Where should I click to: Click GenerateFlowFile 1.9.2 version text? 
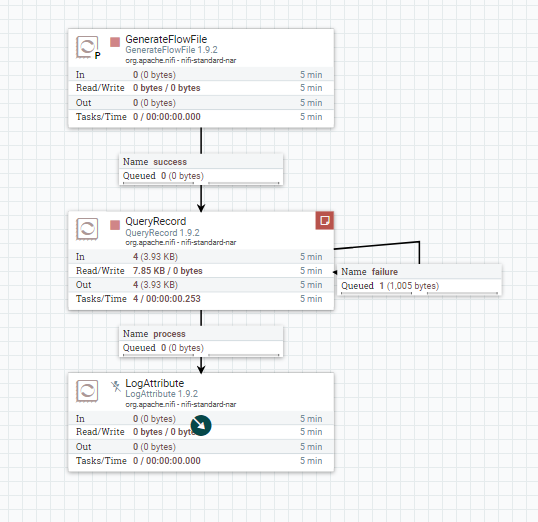tap(171, 50)
